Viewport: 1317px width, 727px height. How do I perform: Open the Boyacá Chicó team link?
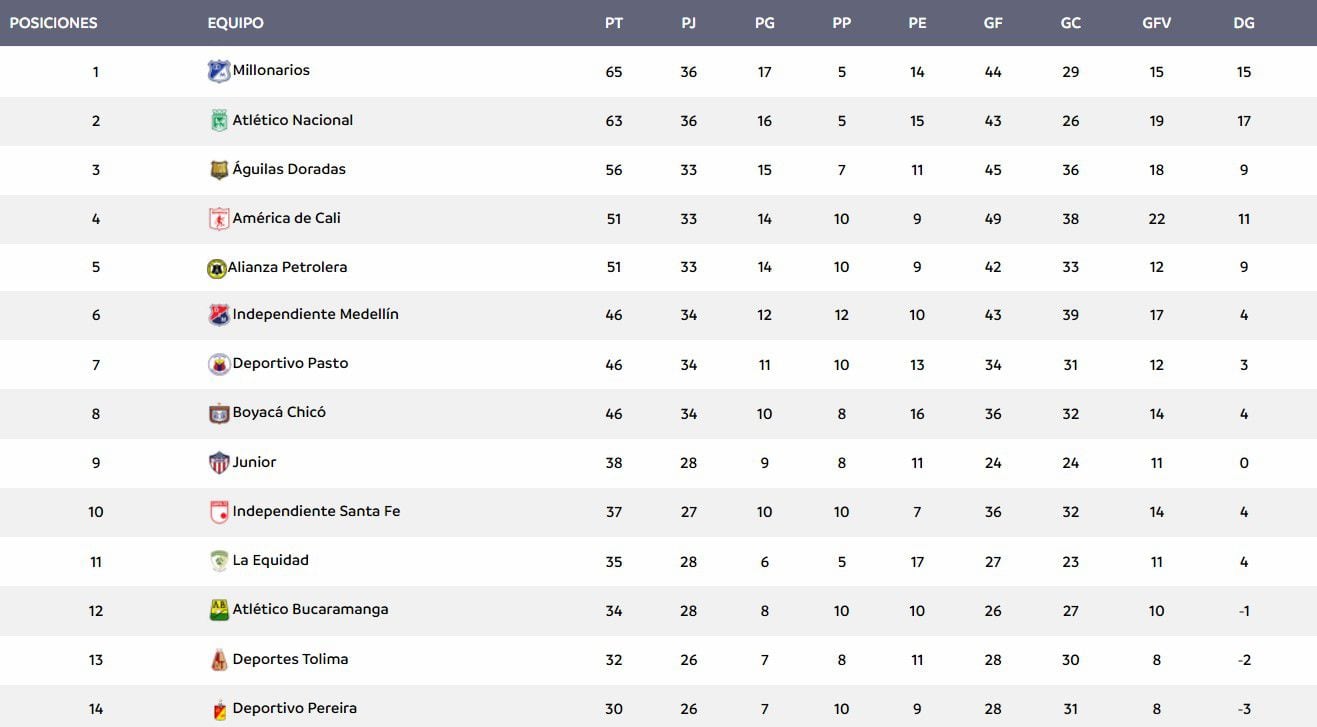click(279, 412)
